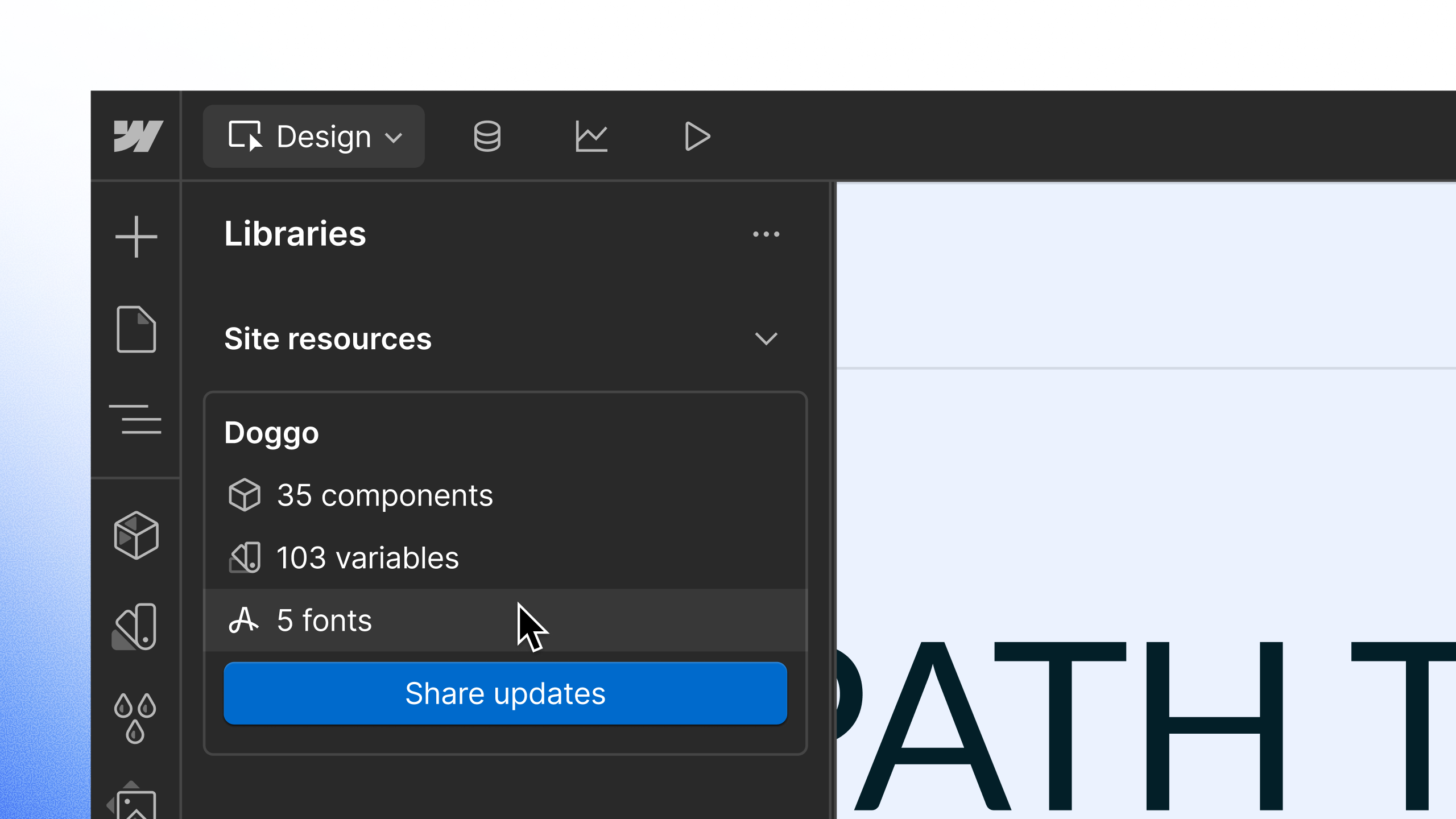Click the Share updates button
The height and width of the screenshot is (819, 1456).
point(505,693)
